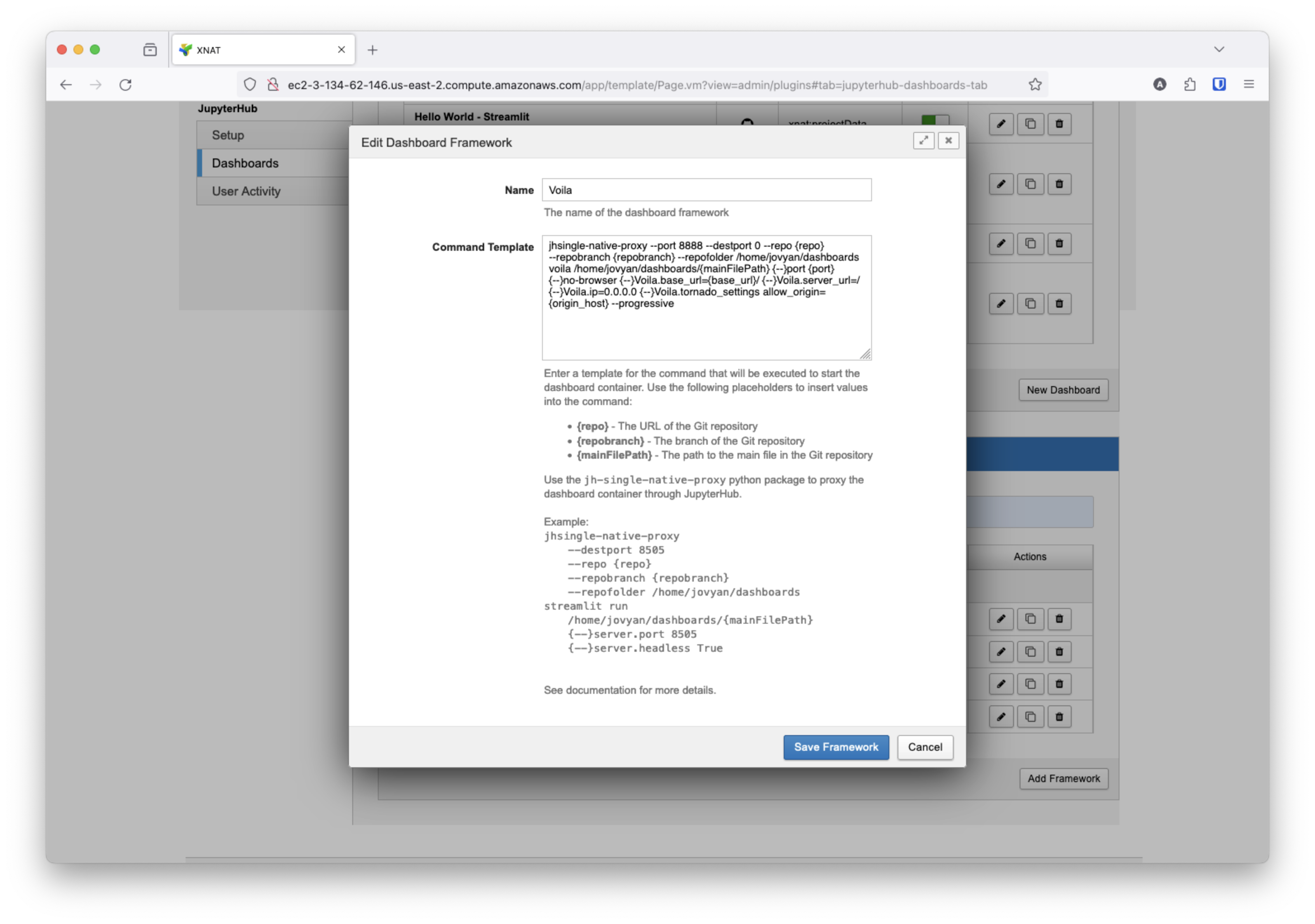Close the Edit Dashboard Framework dialog

coord(948,141)
